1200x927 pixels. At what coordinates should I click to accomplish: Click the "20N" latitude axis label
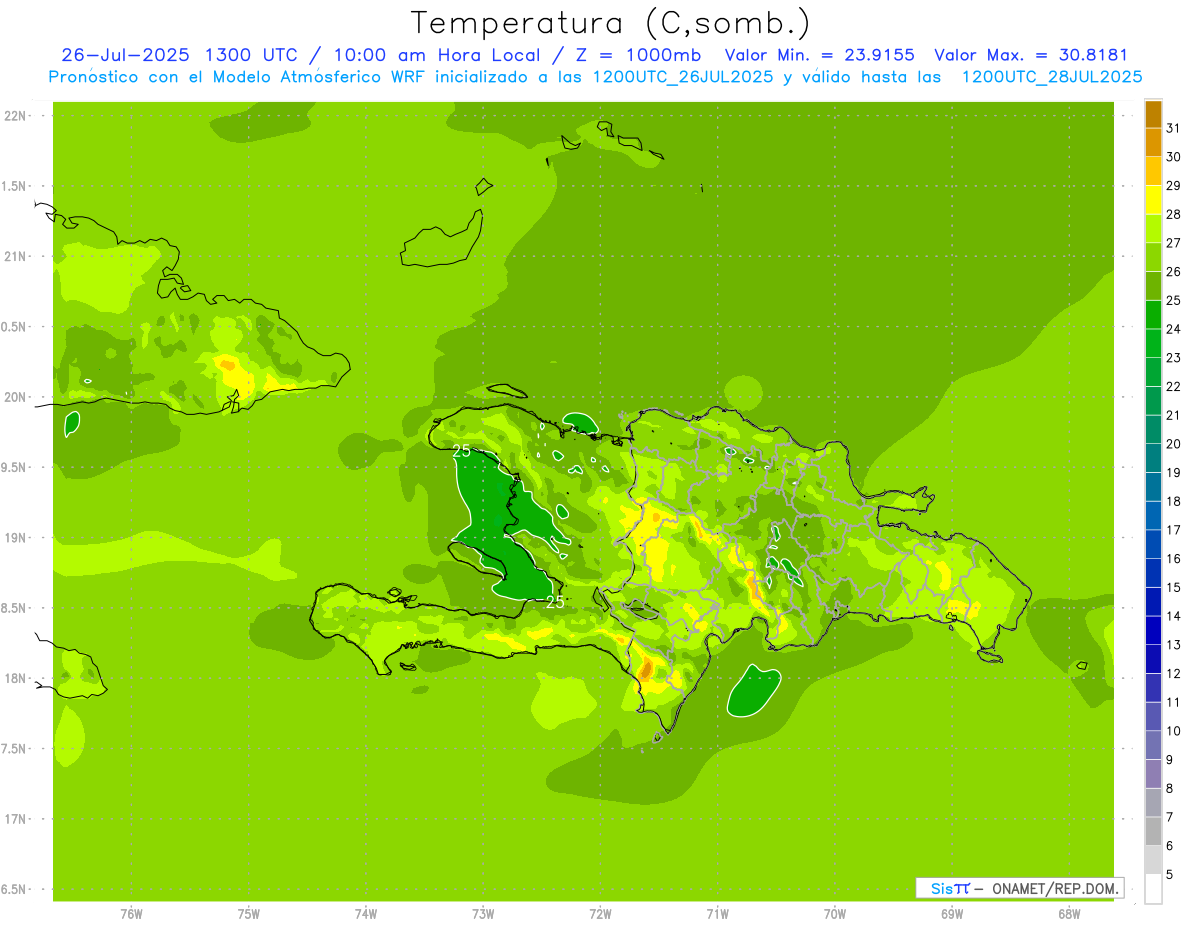click(x=16, y=397)
